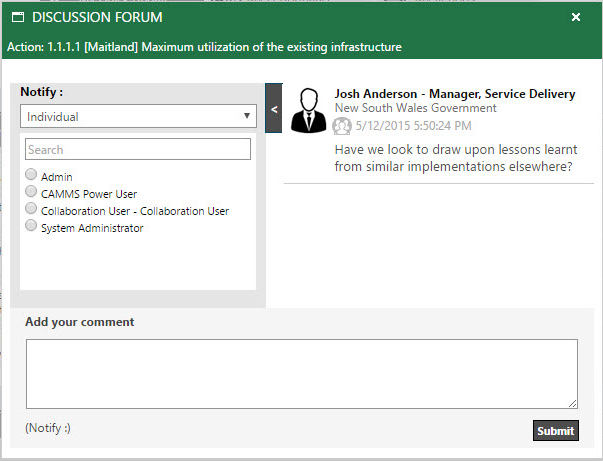
Task: Click the lessons learnt comment text
Action: click(x=453, y=158)
